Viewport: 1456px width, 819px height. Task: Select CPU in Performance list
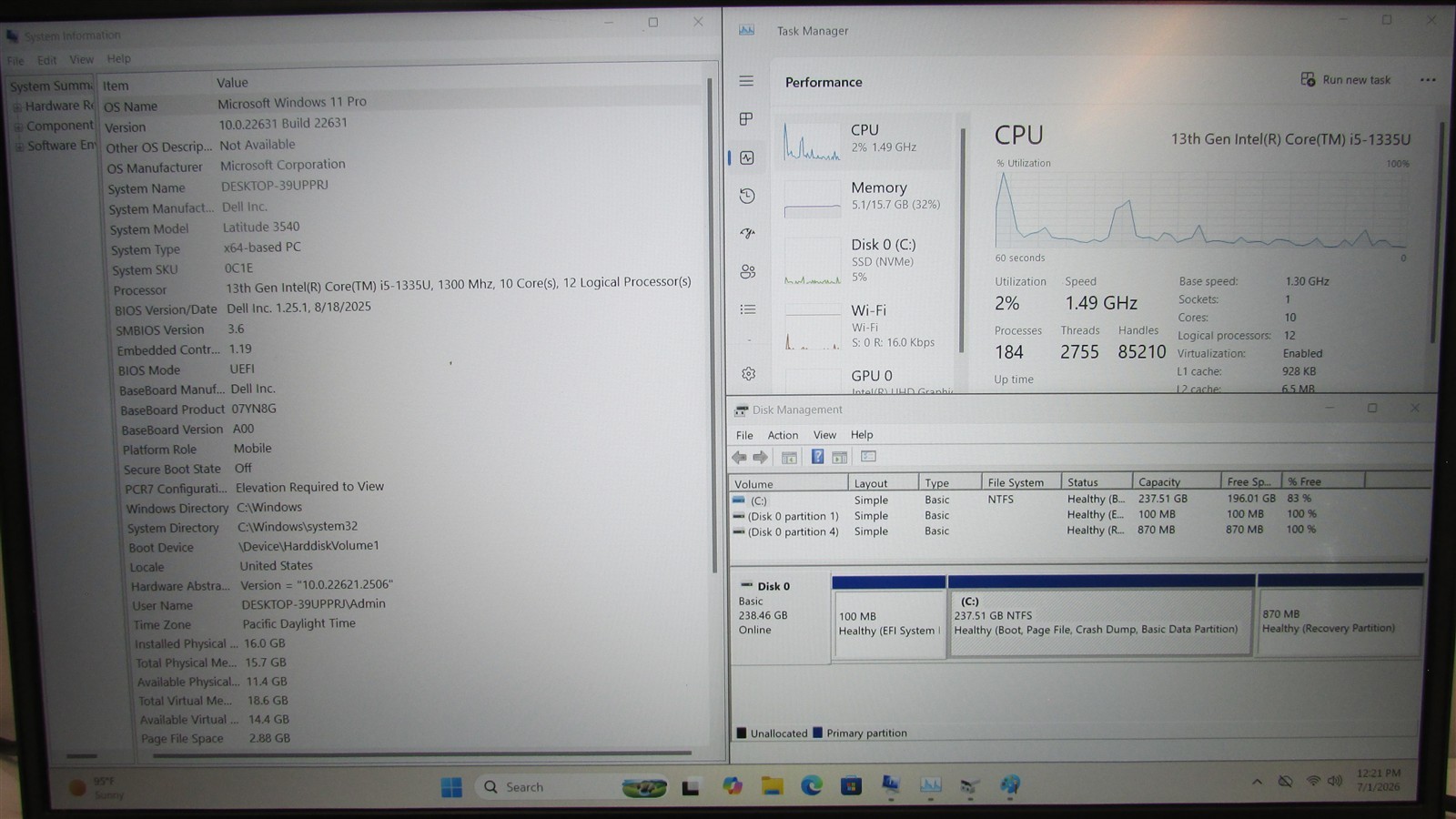[x=864, y=140]
